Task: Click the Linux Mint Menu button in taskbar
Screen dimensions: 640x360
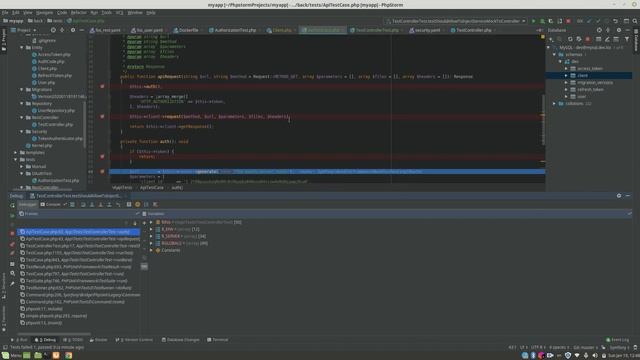Action: (x=11, y=356)
